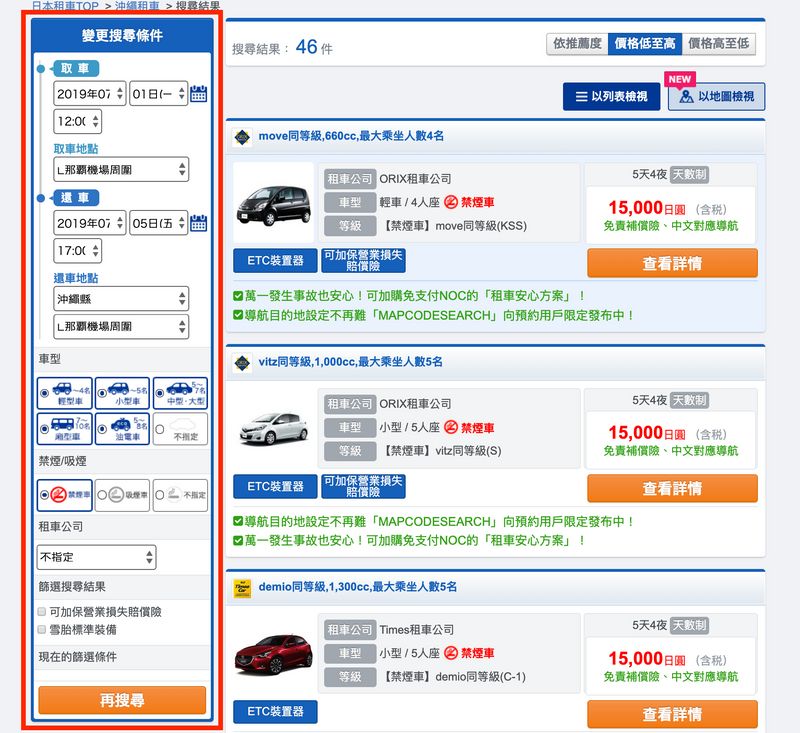Viewport: 800px width, 733px height.
Task: Click the 天數制 badge on move listing
Action: tap(689, 174)
